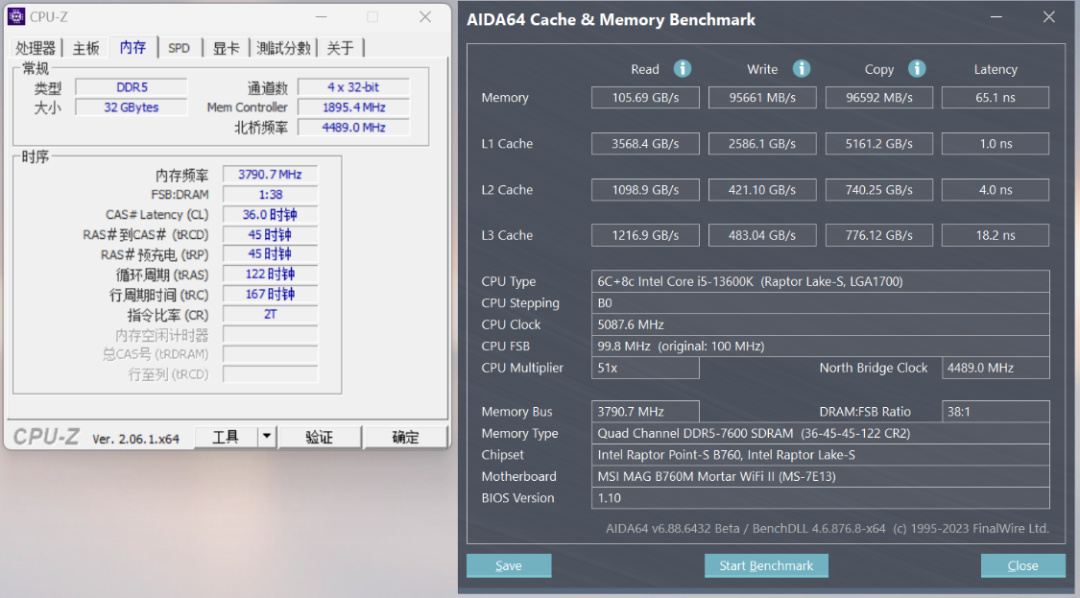Minimize the AIDA64 benchmark window
Viewport: 1080px width, 598px height.
pyautogui.click(x=997, y=17)
